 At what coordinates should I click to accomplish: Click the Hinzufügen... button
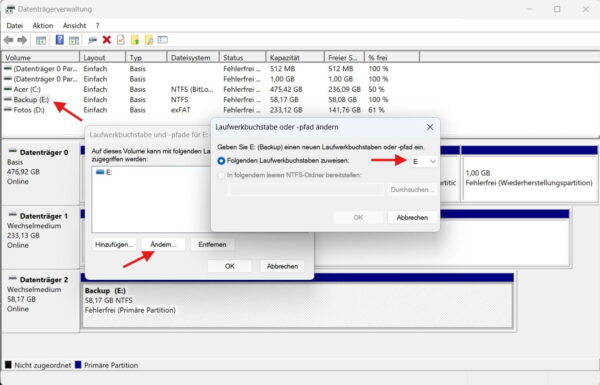114,245
